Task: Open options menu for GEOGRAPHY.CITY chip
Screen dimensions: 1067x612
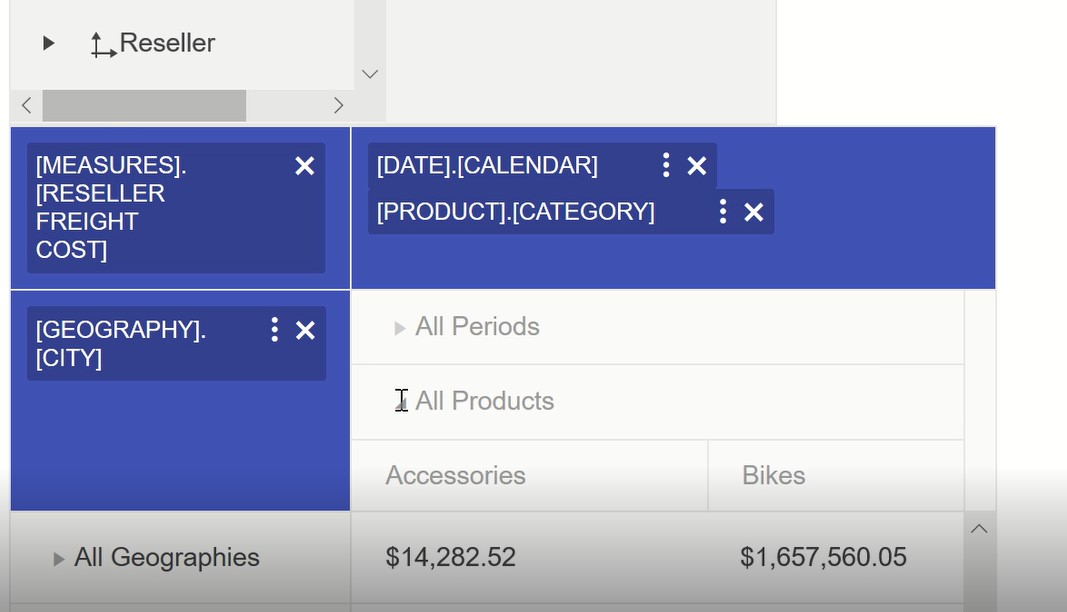Action: pyautogui.click(x=274, y=330)
